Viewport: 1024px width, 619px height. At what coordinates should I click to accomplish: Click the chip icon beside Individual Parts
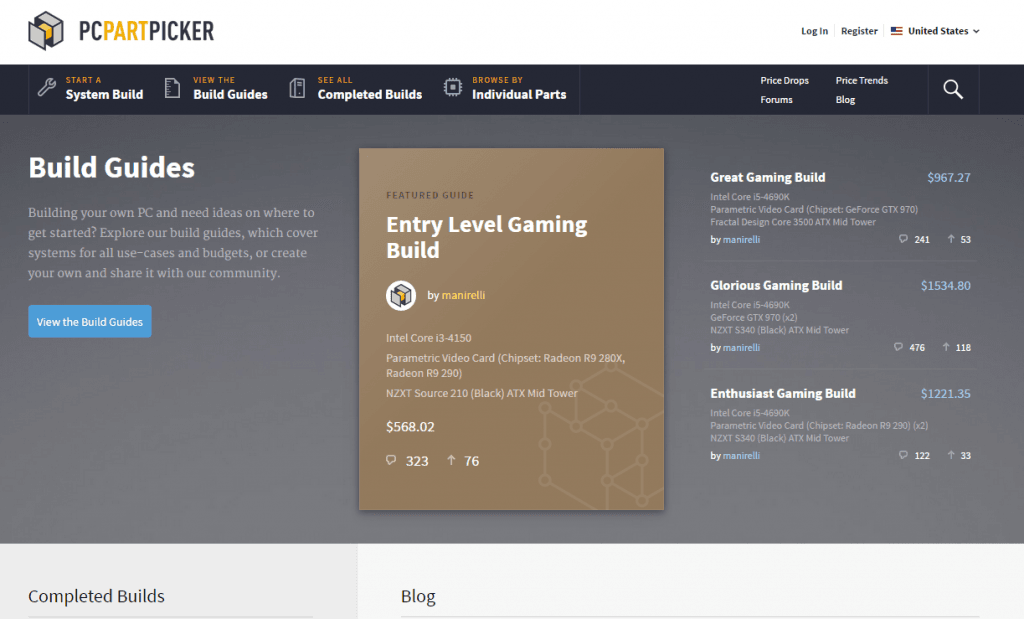tap(453, 87)
